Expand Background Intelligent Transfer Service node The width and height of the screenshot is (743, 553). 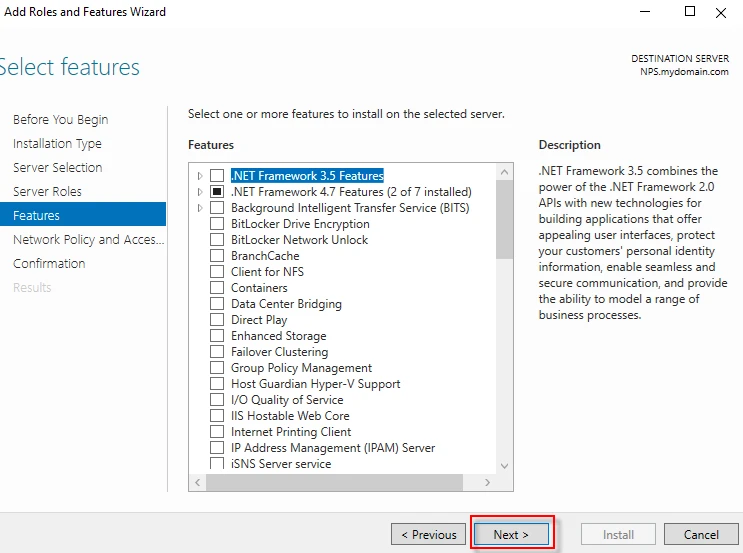pos(200,208)
